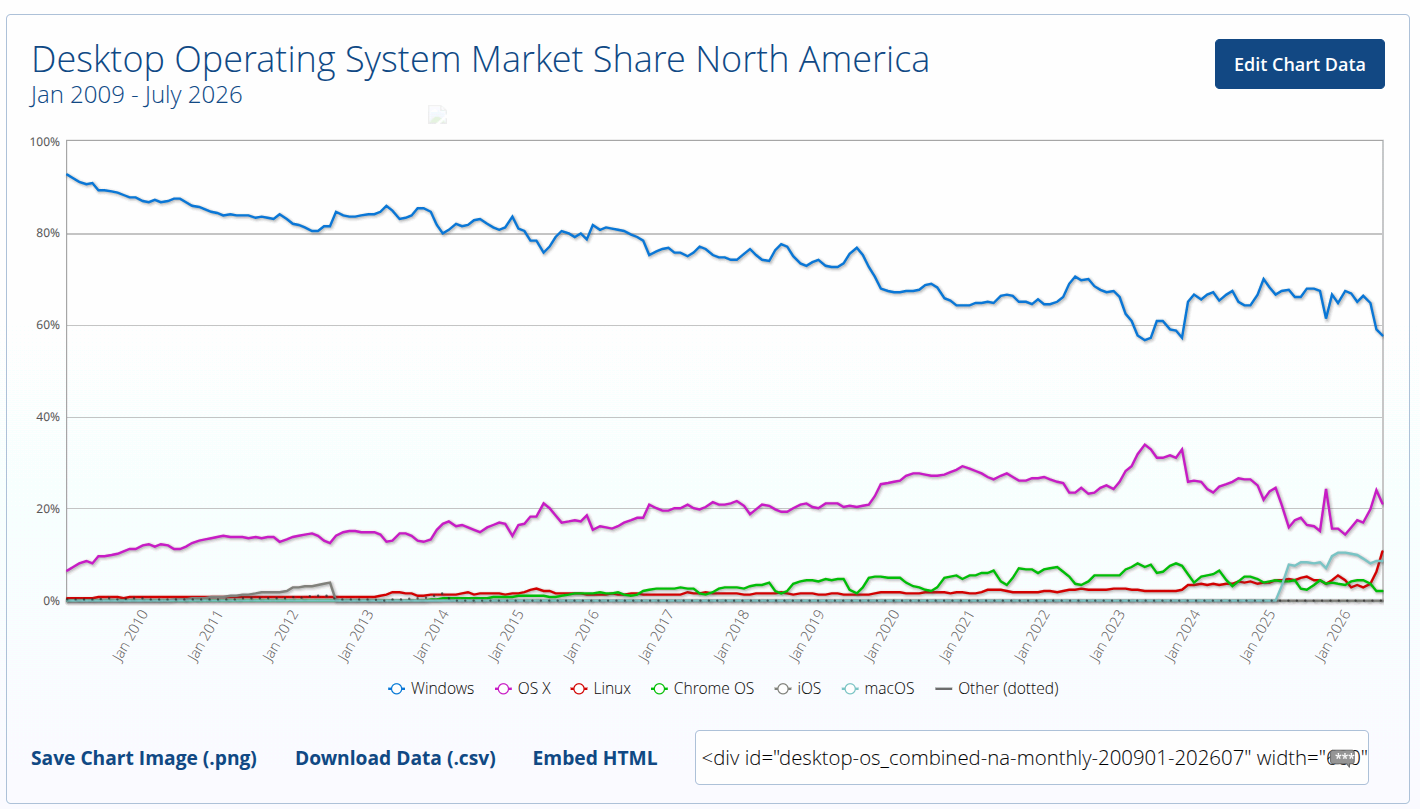Viewport: 1420px width, 809px height.
Task: Click the Jan 2009 - July 2026 subtitle
Action: point(136,96)
